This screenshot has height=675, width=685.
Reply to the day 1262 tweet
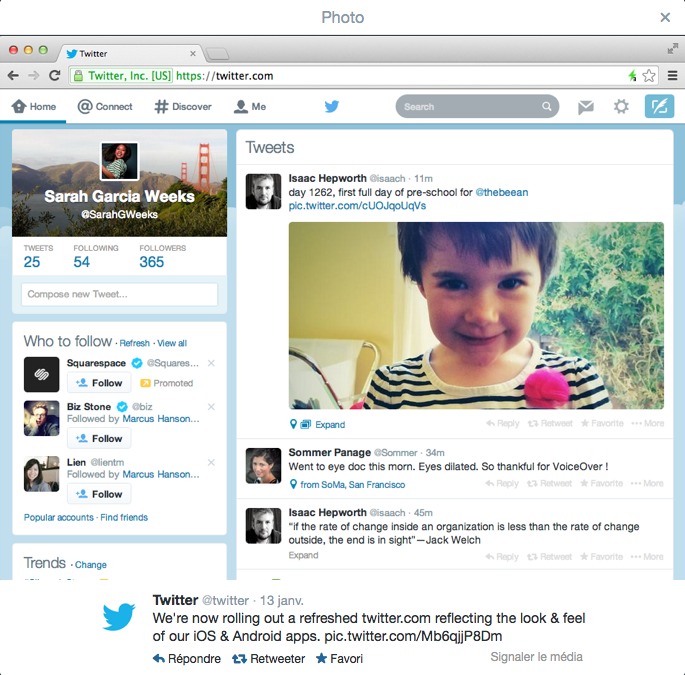503,423
